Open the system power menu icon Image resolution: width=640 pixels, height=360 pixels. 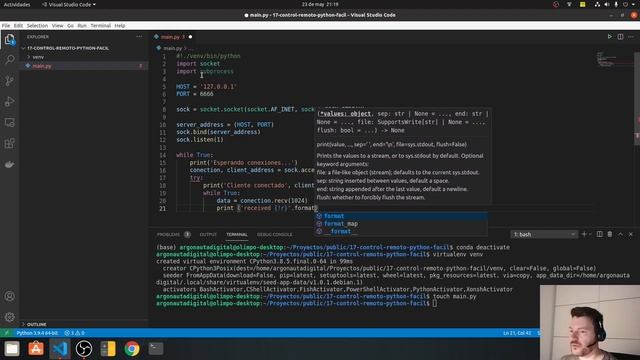pyautogui.click(x=626, y=4)
